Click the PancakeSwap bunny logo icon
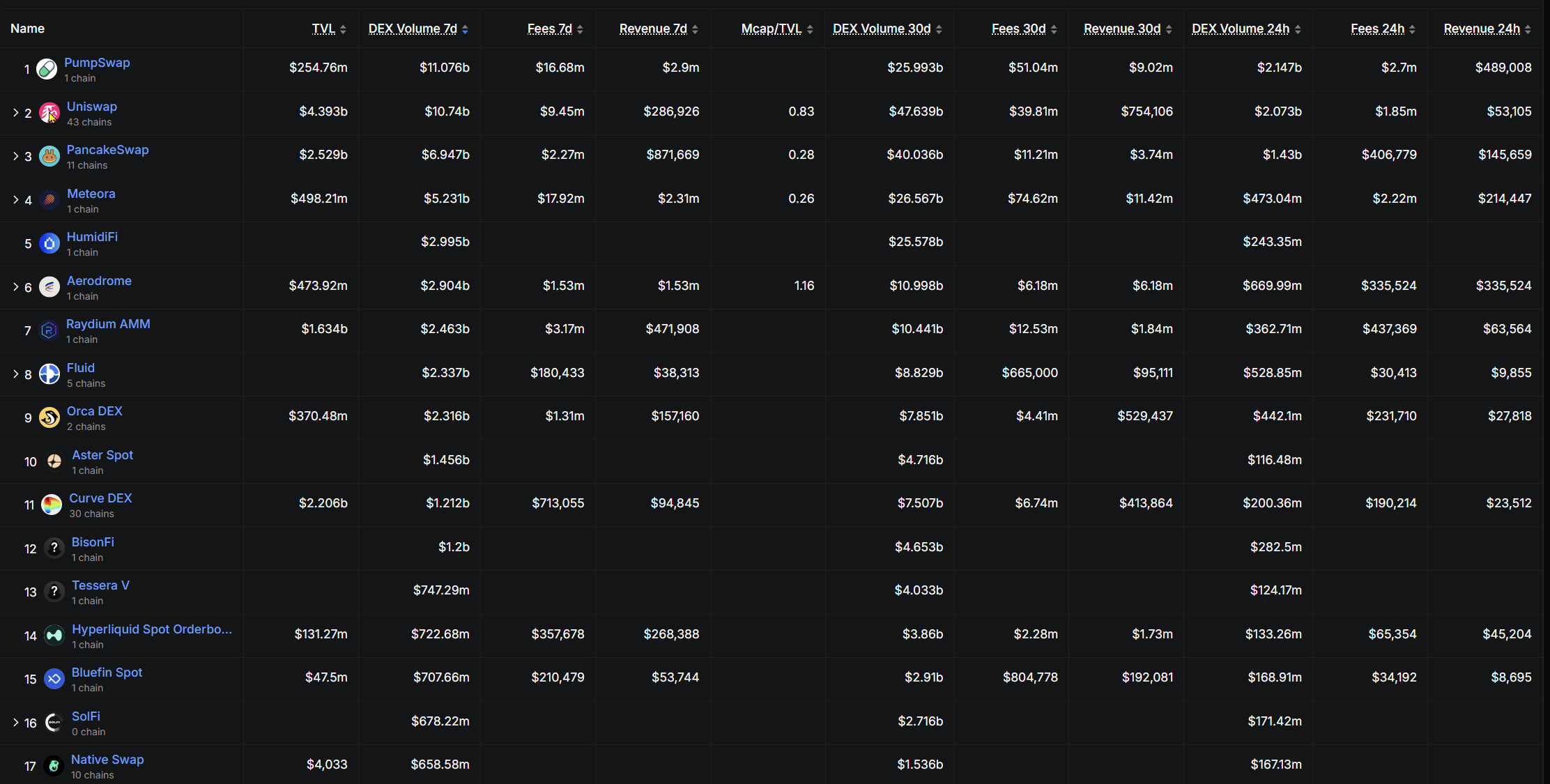 [49, 156]
